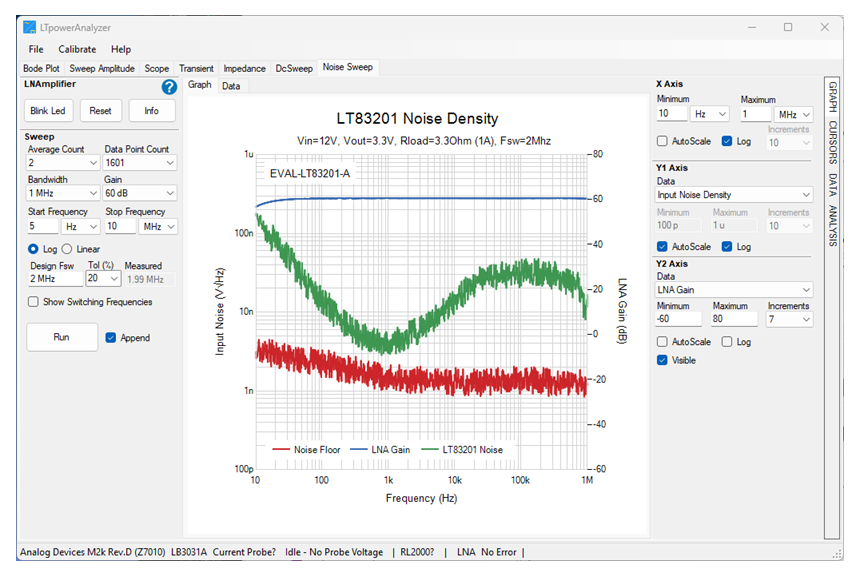
Task: Click the EVAL-LT83201-A graph label
Action: point(310,174)
